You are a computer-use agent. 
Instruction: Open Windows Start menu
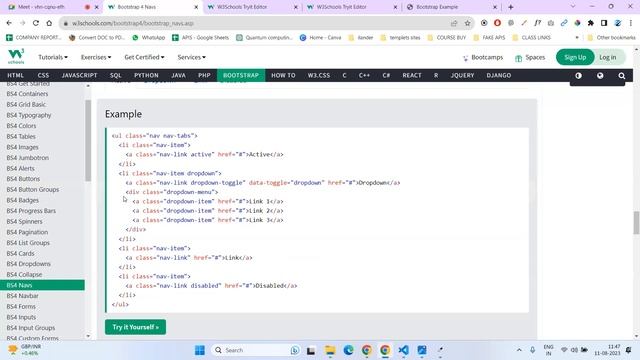click(x=200, y=350)
